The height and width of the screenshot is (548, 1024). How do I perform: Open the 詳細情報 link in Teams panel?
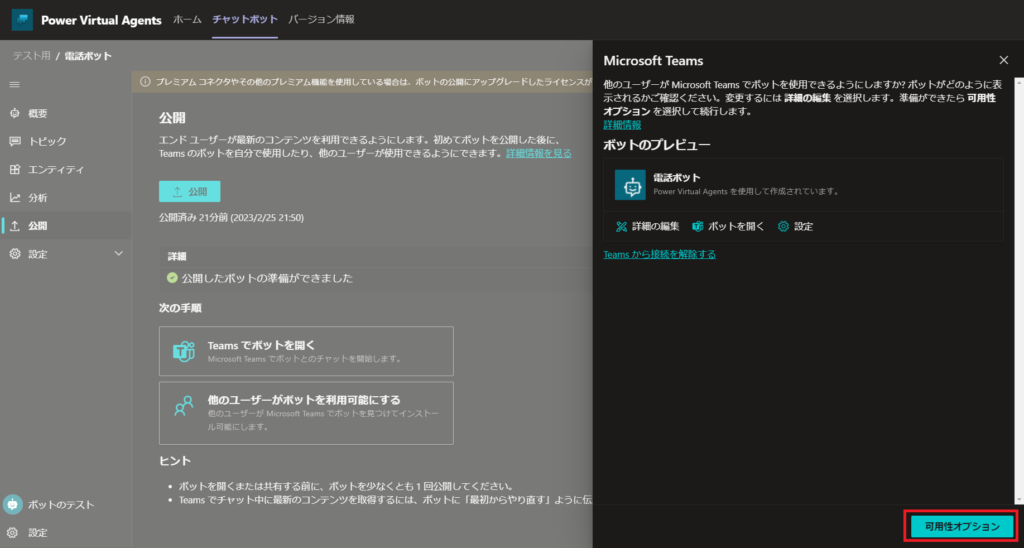[x=622, y=125]
